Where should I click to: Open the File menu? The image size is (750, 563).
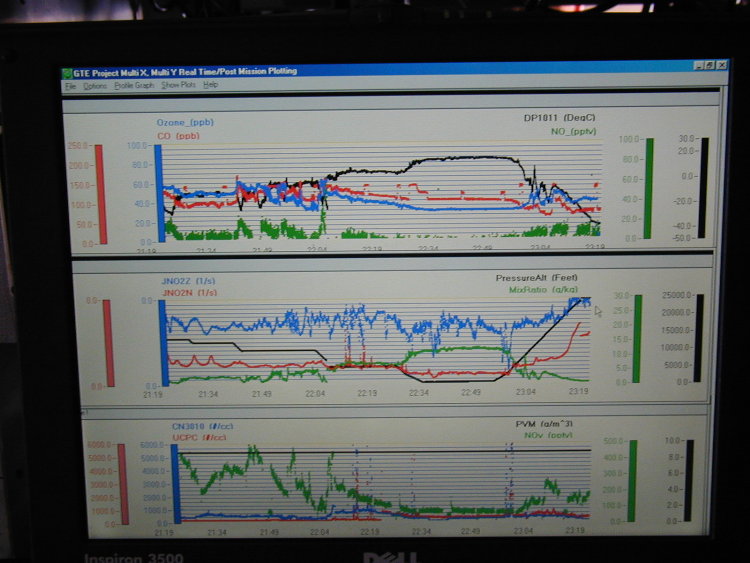[71, 86]
